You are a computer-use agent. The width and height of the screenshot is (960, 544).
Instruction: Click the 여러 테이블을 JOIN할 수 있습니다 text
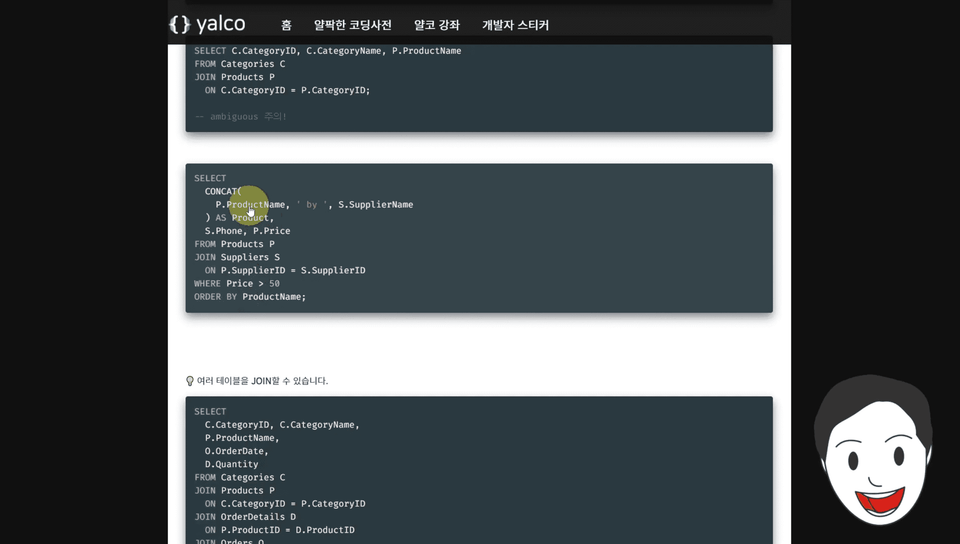point(262,381)
